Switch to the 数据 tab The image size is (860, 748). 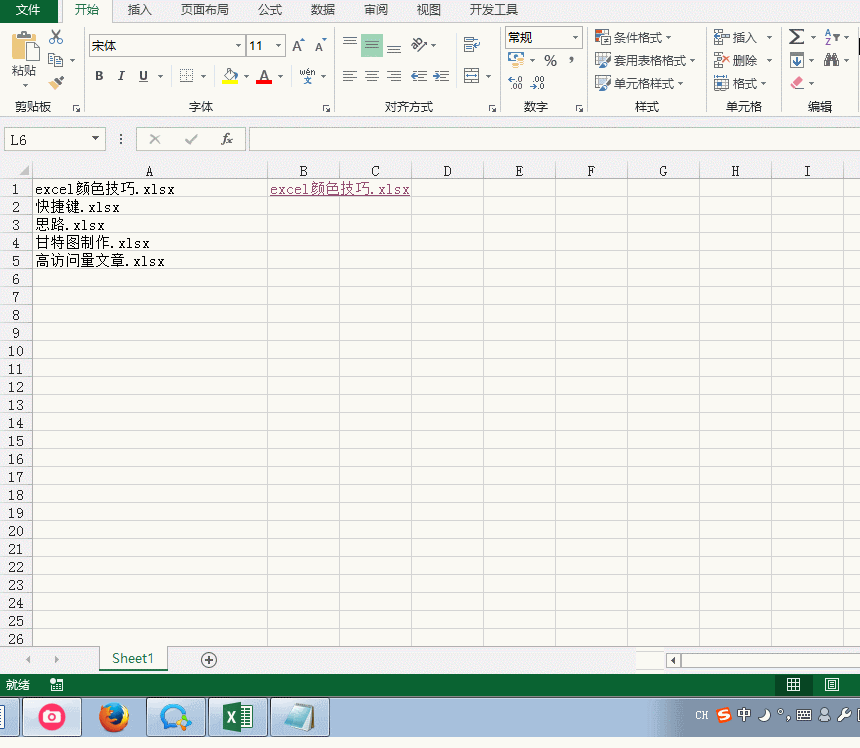click(322, 10)
